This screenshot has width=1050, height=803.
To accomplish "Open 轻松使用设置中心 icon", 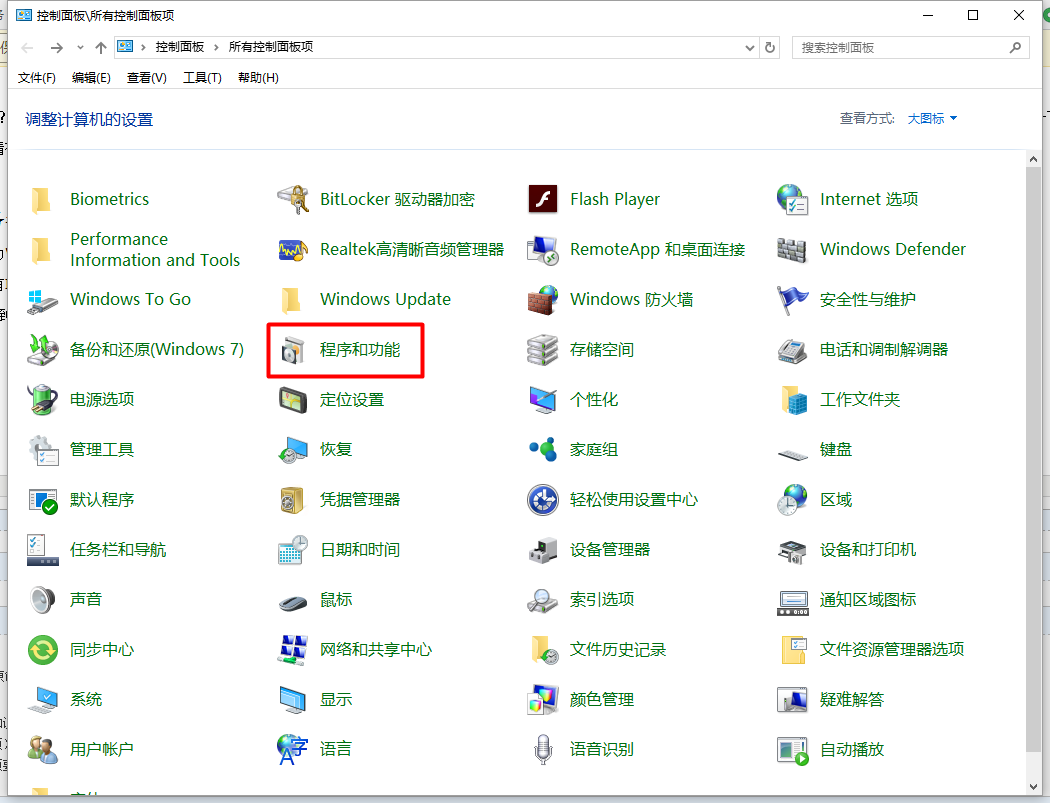I will (542, 500).
